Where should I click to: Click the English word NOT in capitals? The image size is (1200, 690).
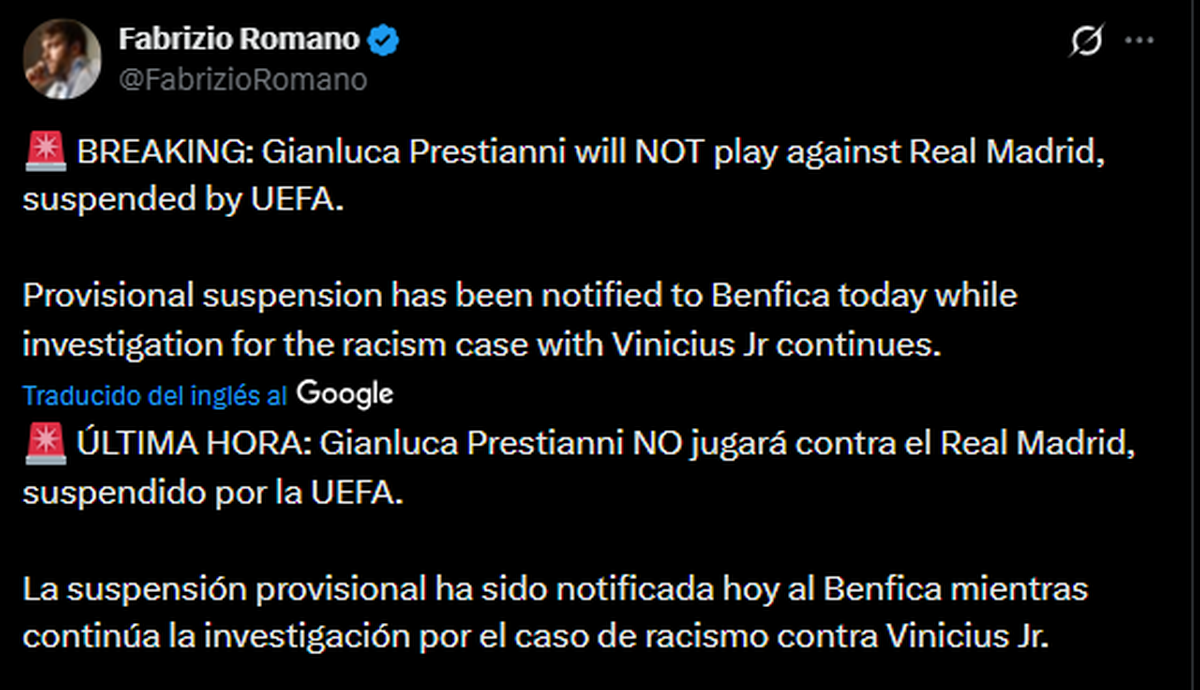641,154
